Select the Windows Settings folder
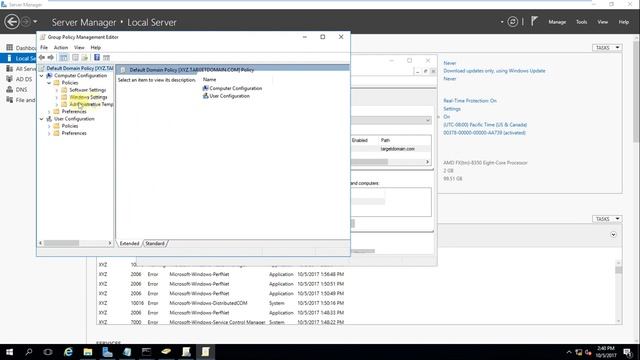The image size is (640, 360). (88, 97)
